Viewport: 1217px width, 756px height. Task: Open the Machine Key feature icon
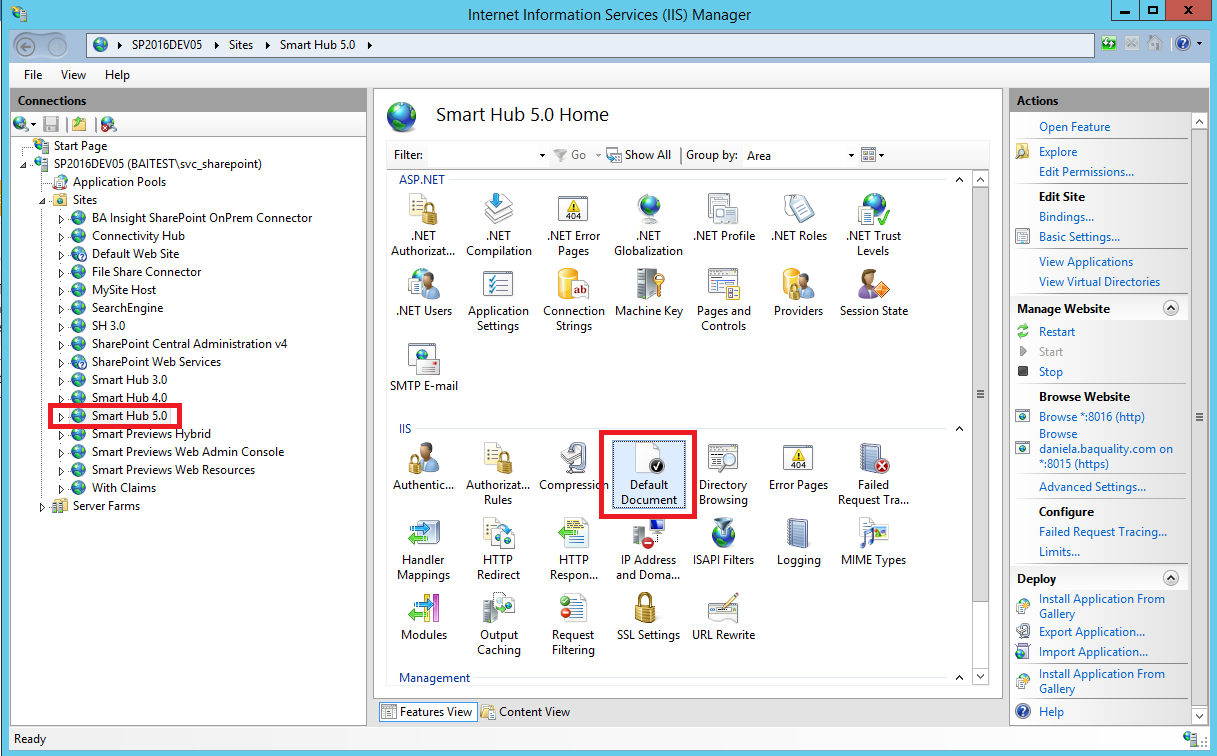point(649,292)
